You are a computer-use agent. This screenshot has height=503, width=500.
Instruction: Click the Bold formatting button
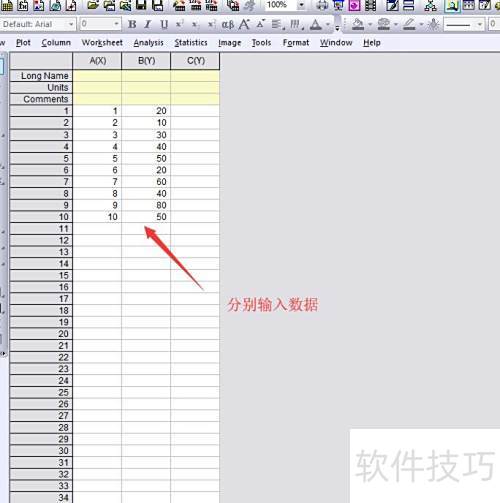coord(132,24)
